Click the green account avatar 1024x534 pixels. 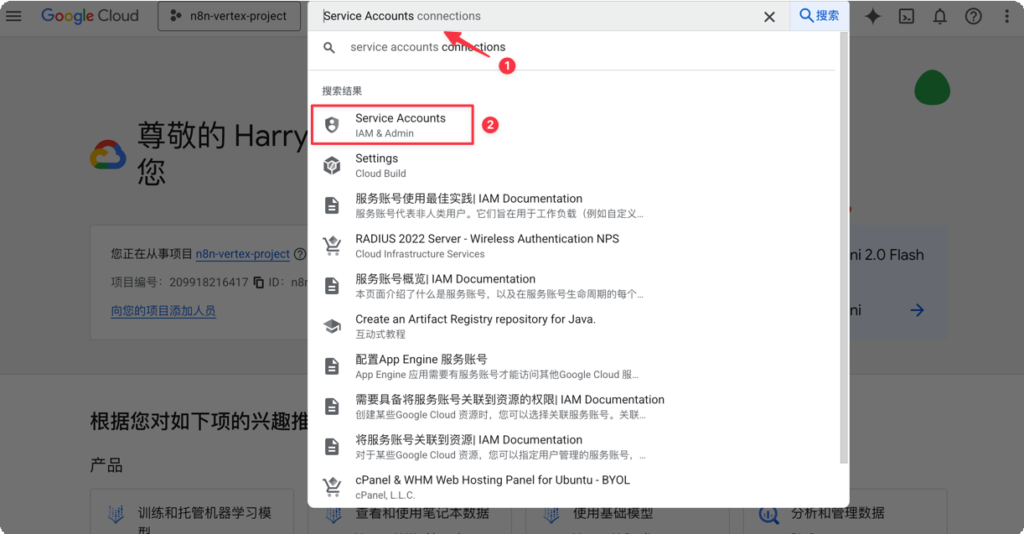click(x=931, y=88)
